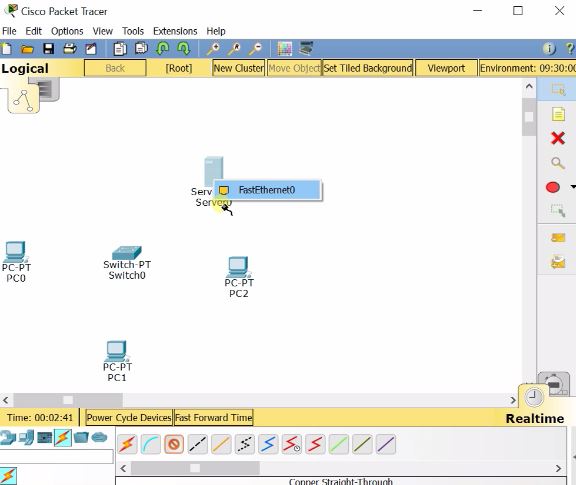Open the Extensions menu
The width and height of the screenshot is (576, 485).
pyautogui.click(x=175, y=31)
